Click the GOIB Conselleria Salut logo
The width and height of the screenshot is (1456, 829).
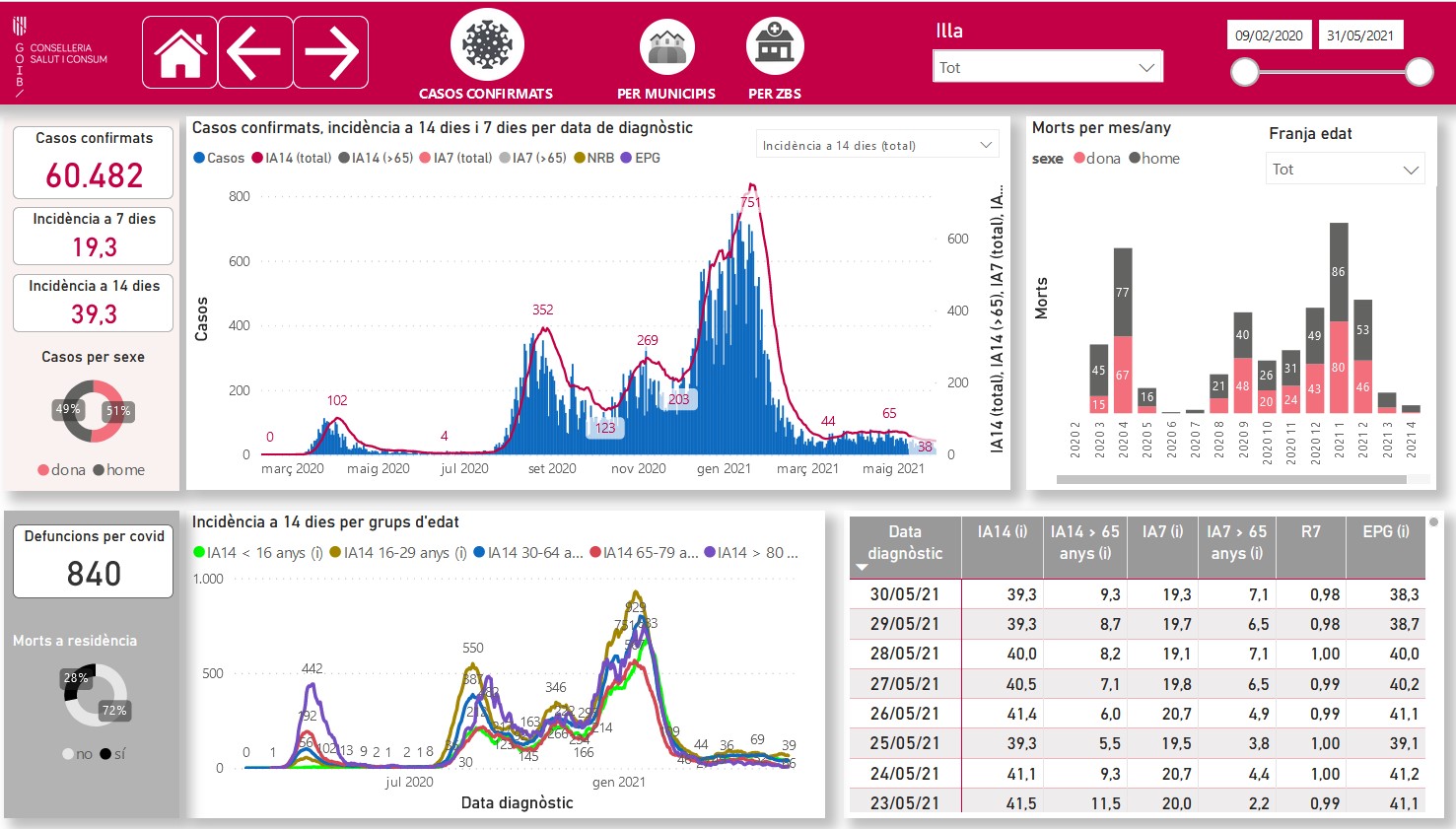[59, 55]
